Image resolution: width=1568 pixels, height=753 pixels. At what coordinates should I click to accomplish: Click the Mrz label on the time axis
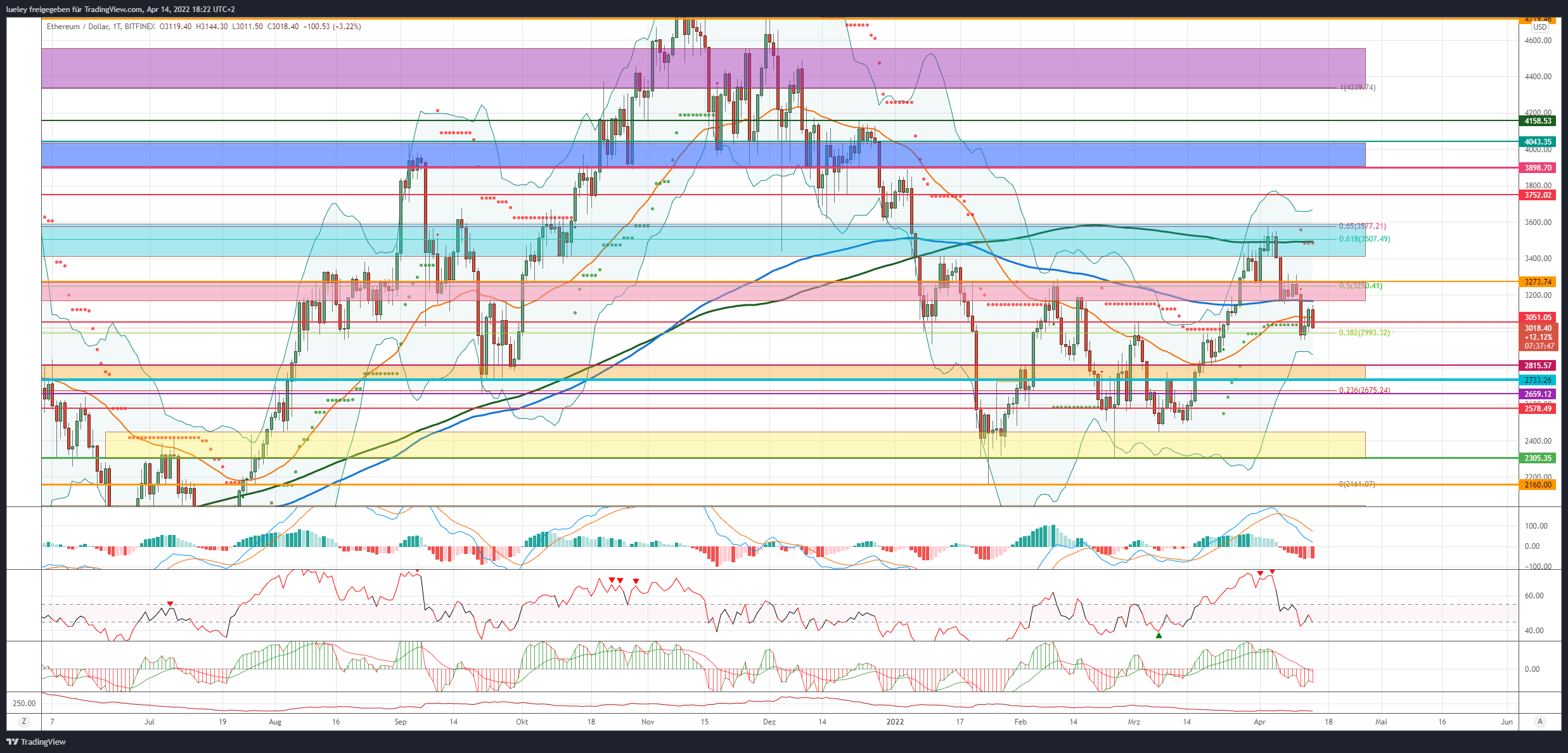point(1134,722)
